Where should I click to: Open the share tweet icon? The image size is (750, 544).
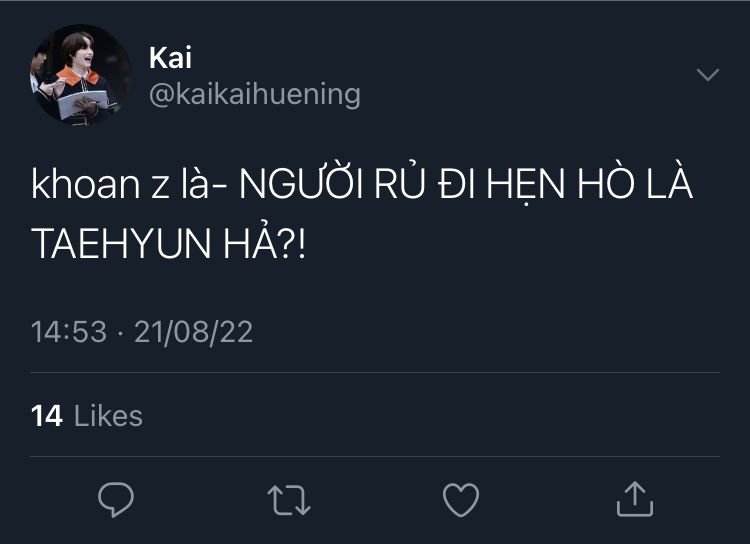click(634, 498)
